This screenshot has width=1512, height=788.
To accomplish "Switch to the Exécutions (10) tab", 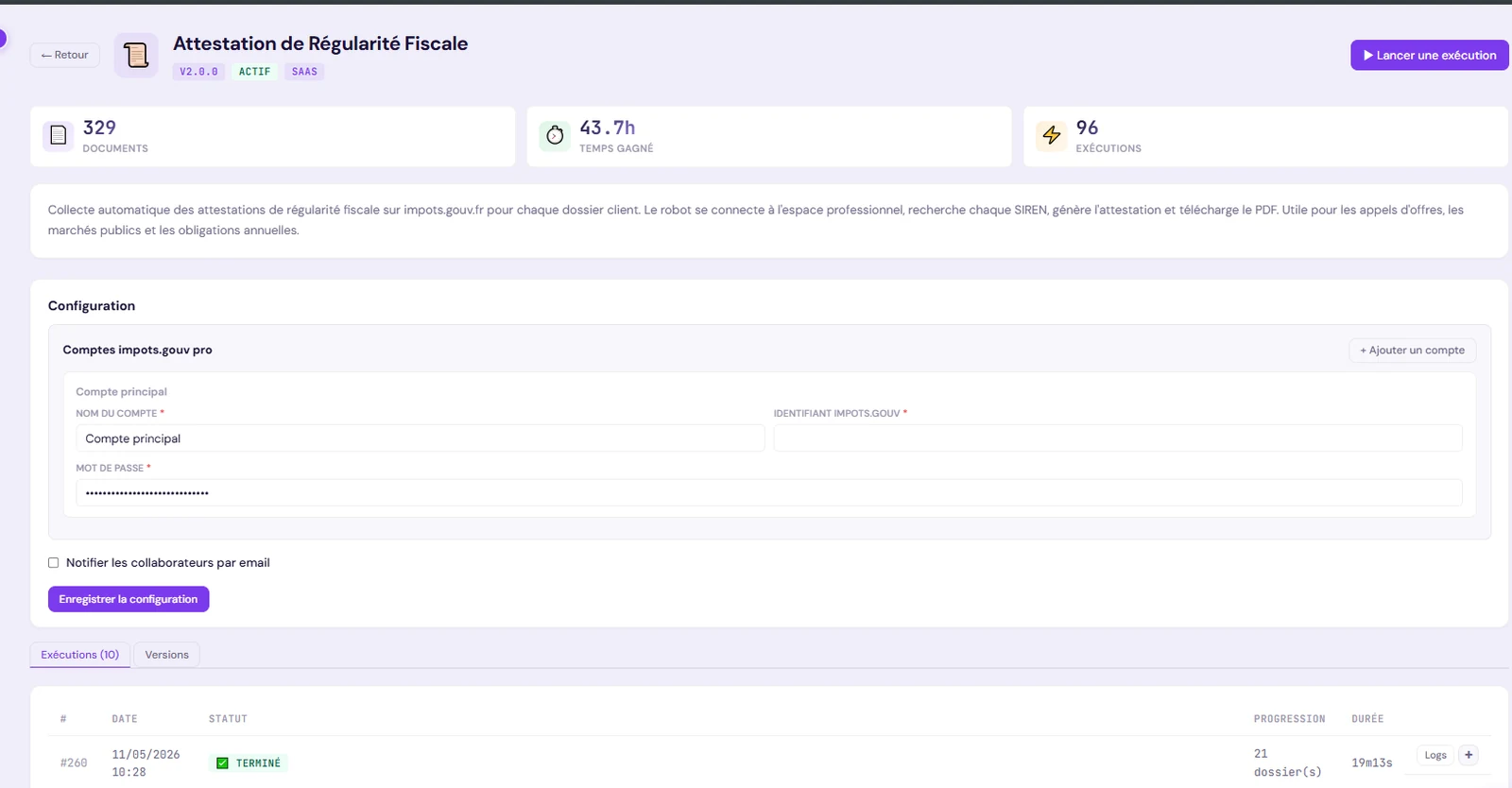I will click(x=80, y=655).
